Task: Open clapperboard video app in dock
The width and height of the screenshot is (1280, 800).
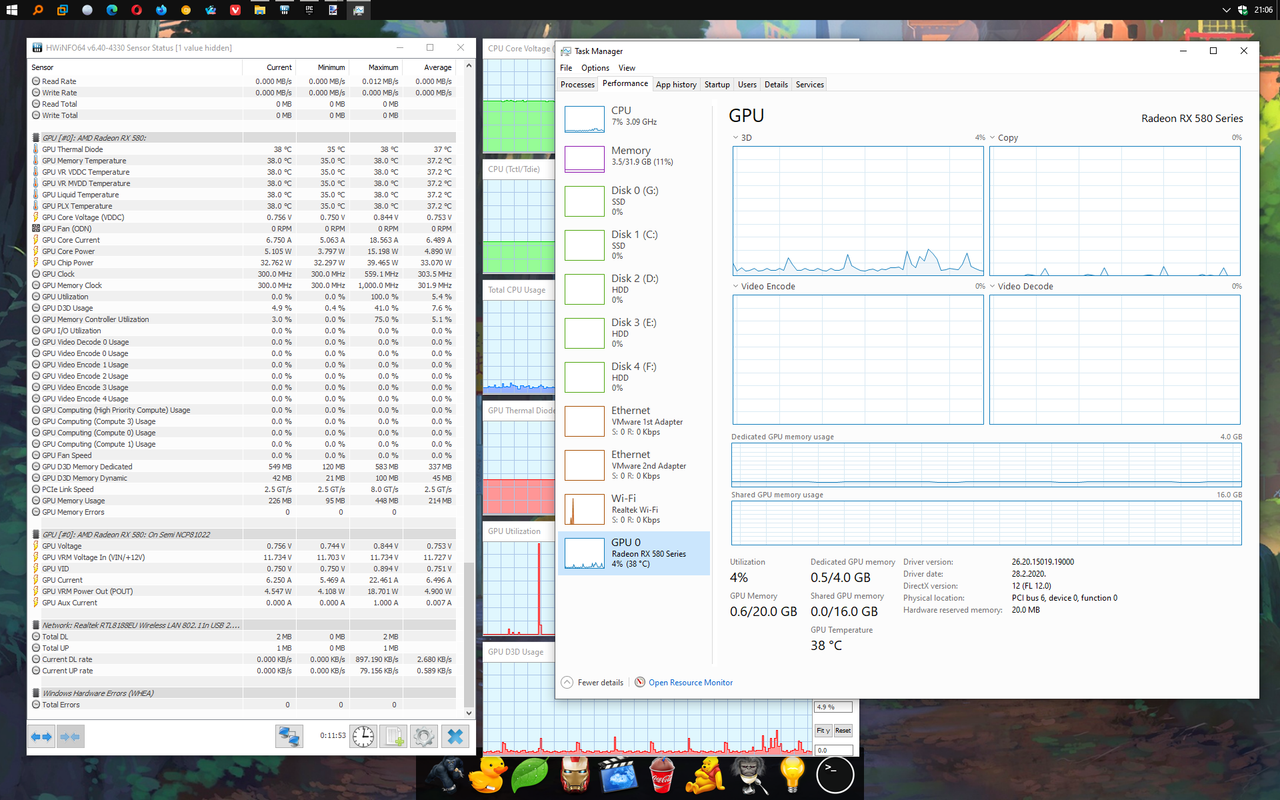Action: (618, 774)
